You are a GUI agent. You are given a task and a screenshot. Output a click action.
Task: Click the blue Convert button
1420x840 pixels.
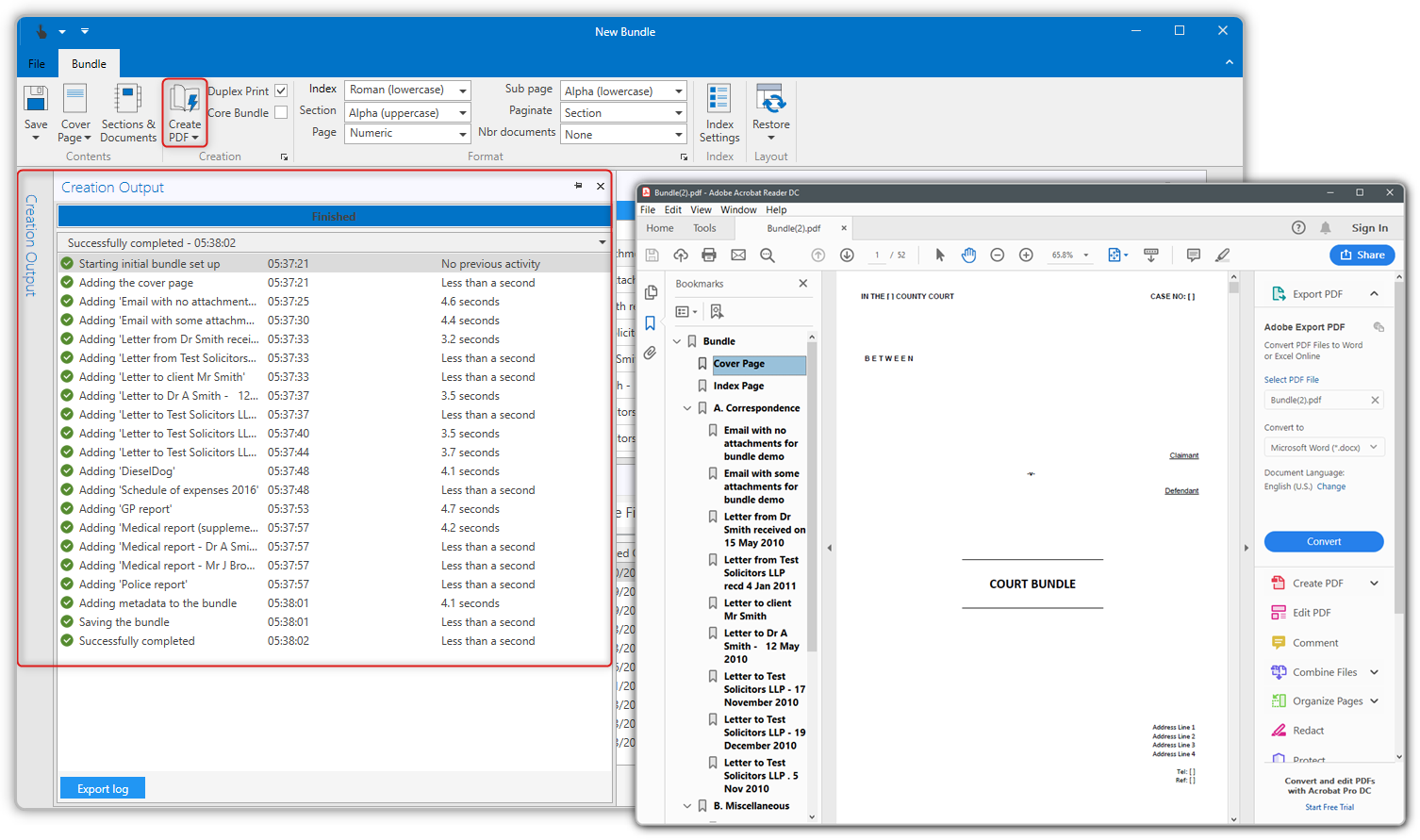(x=1323, y=542)
